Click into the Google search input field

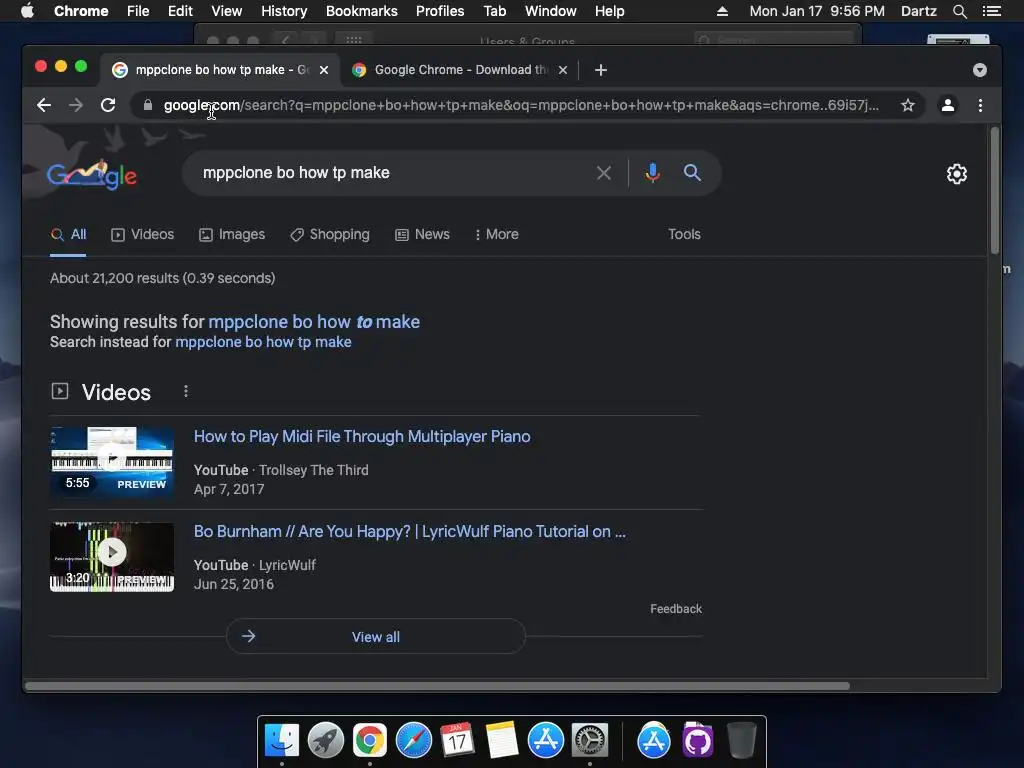392,173
